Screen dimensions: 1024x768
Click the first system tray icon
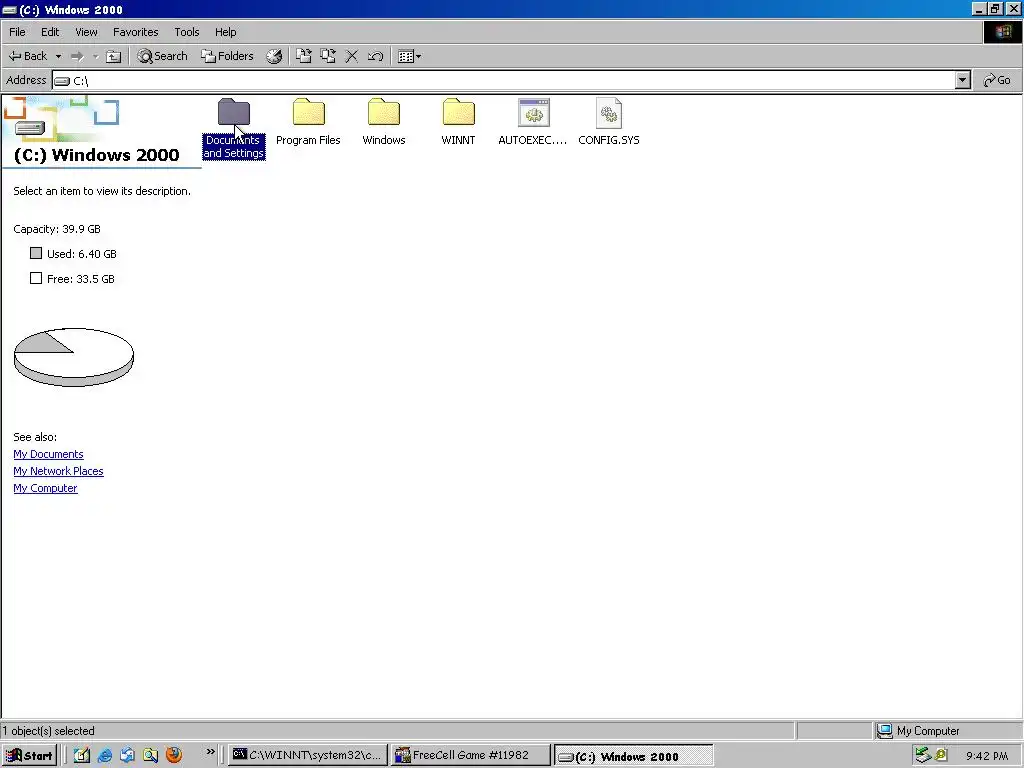[x=923, y=756]
